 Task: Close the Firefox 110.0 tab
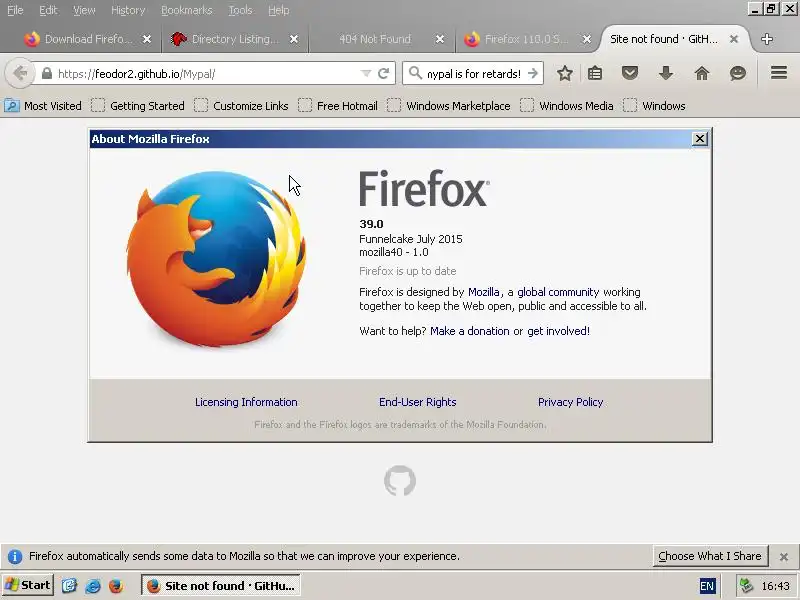(587, 39)
